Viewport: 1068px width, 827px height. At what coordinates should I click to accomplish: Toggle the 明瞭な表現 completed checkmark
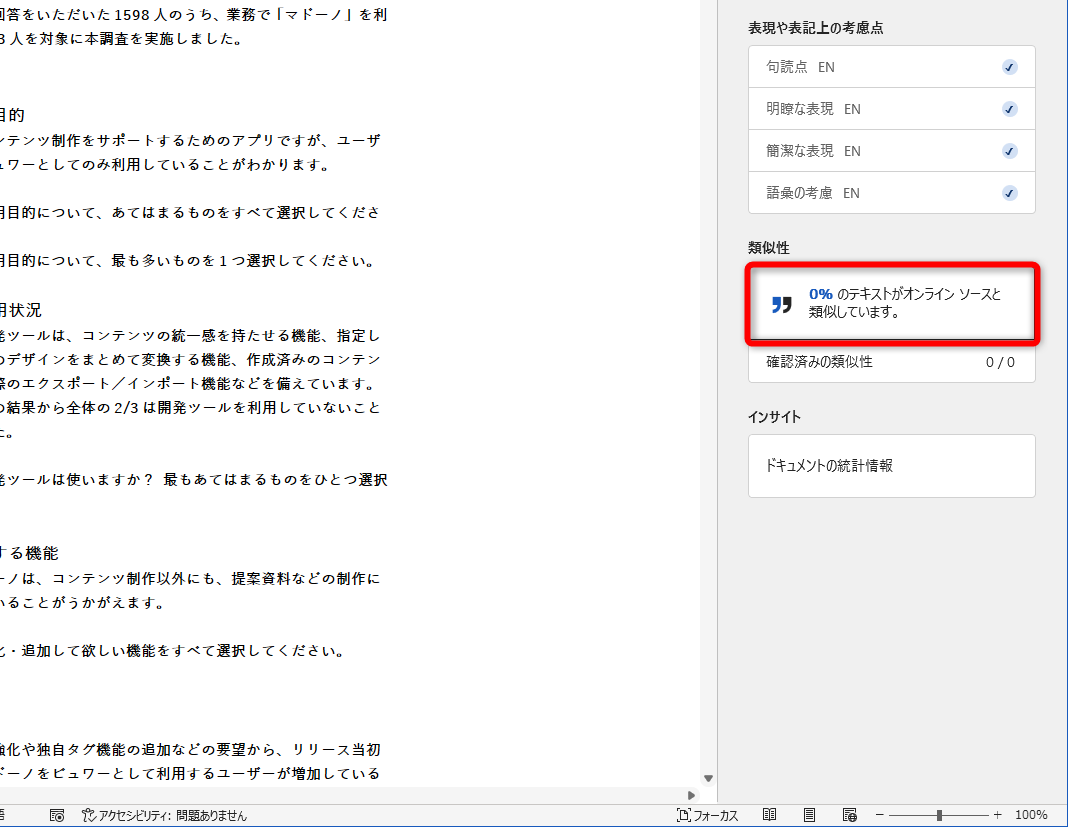(1009, 108)
